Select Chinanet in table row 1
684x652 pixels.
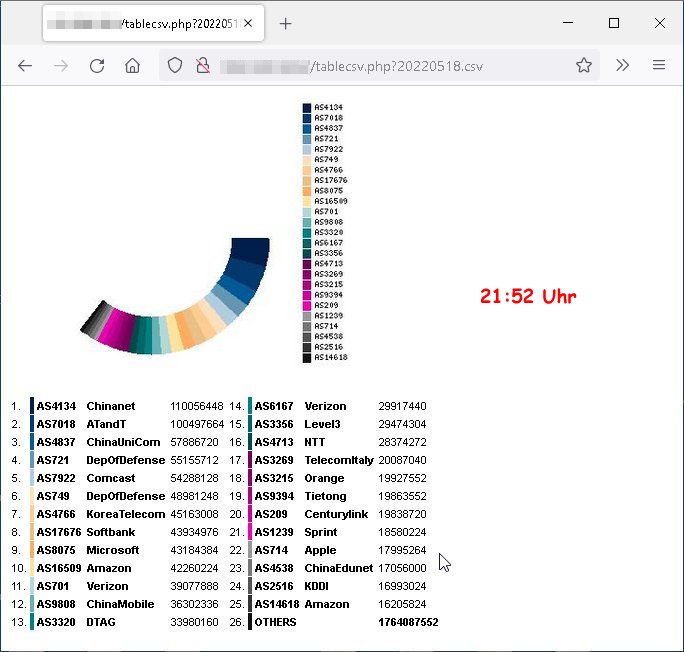point(111,406)
